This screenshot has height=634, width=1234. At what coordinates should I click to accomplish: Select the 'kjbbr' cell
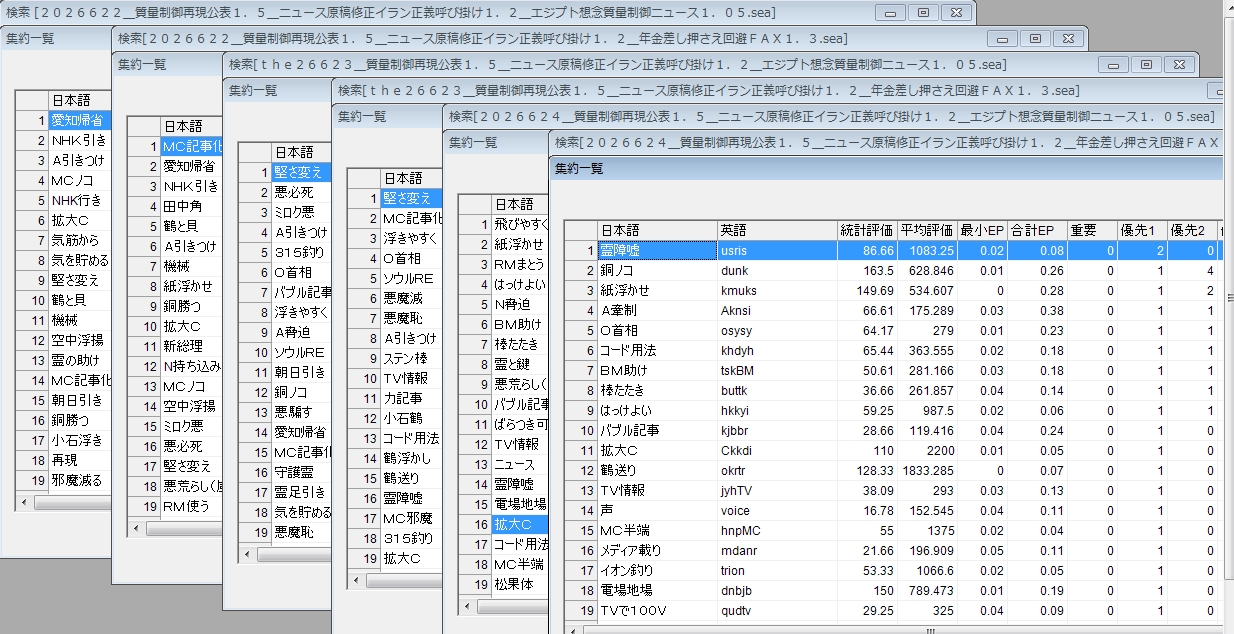[776, 431]
